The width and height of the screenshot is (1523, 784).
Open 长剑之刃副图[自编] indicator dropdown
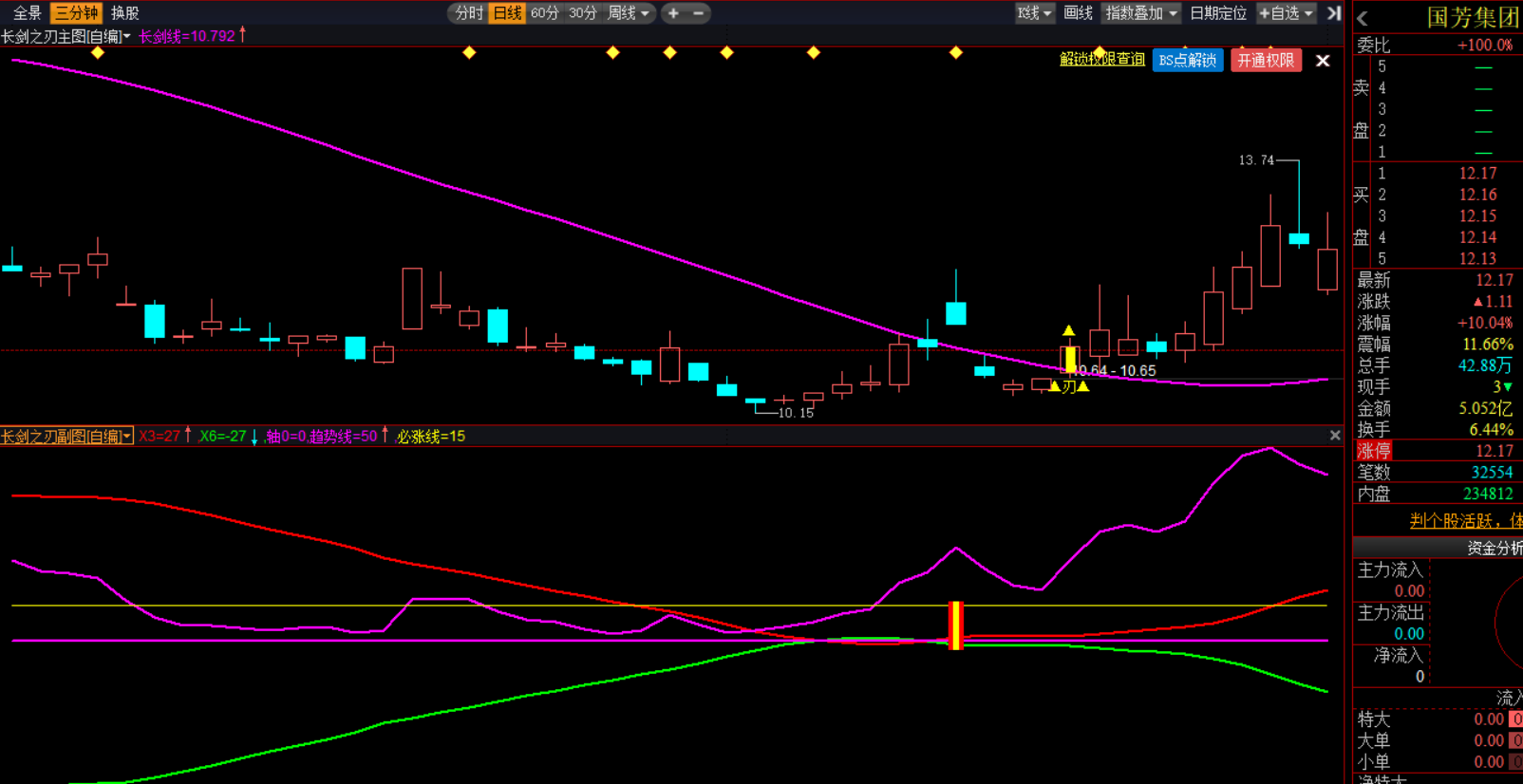[66, 437]
